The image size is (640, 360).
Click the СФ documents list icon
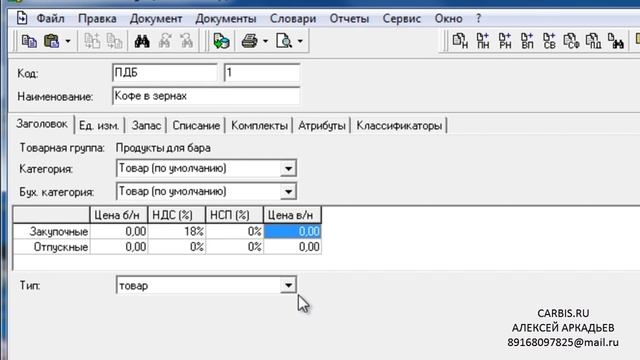coord(571,41)
